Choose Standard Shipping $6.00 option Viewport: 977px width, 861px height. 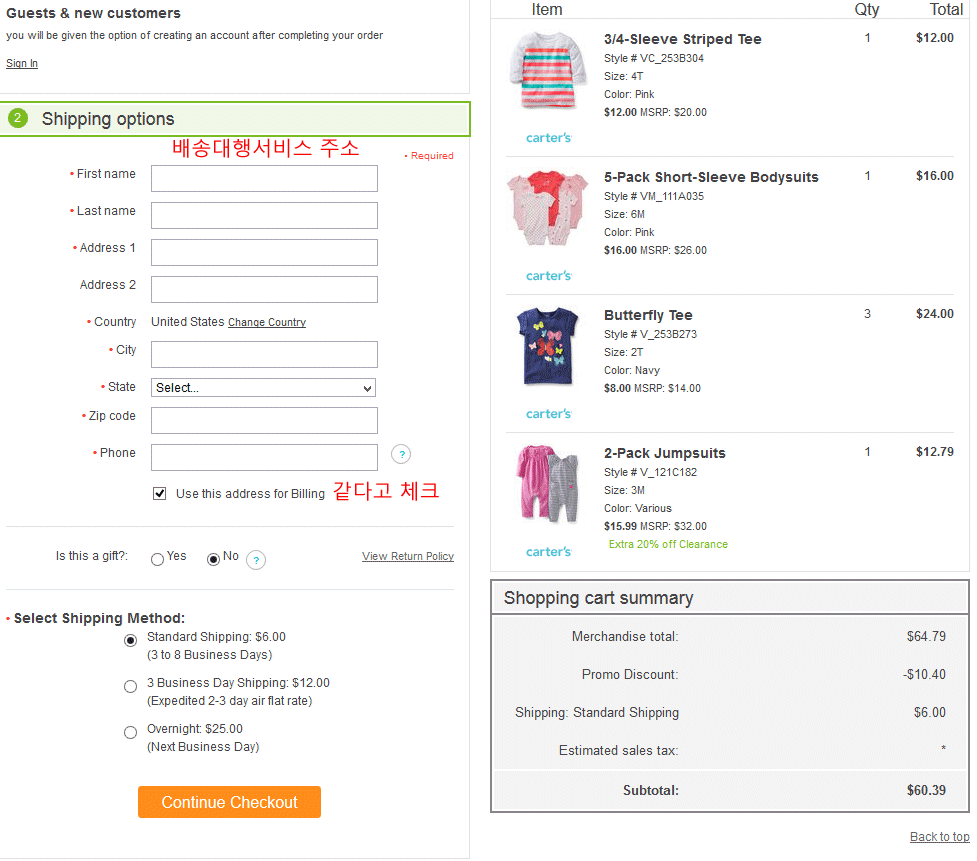coord(131,641)
